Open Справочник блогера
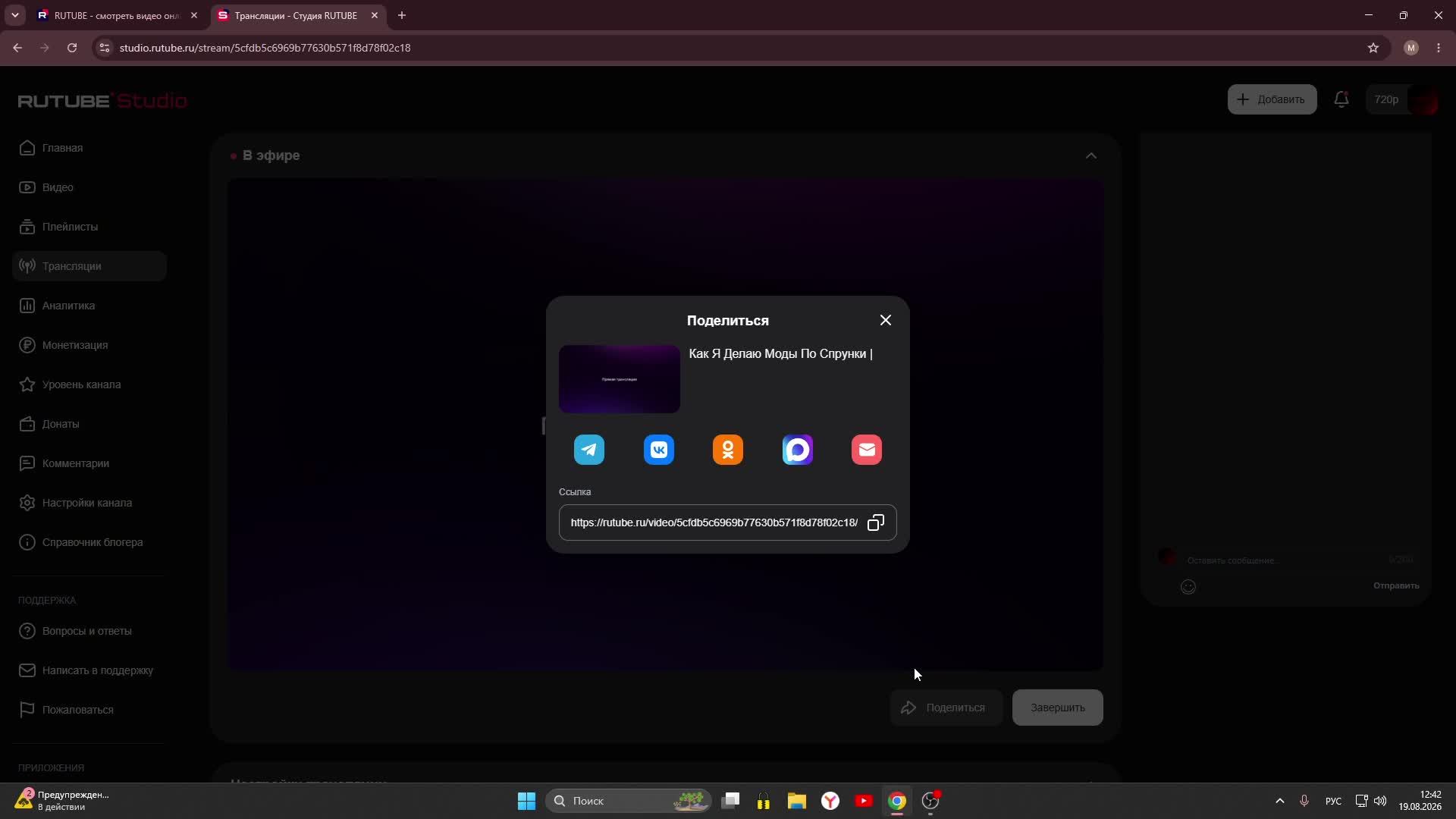 89,542
